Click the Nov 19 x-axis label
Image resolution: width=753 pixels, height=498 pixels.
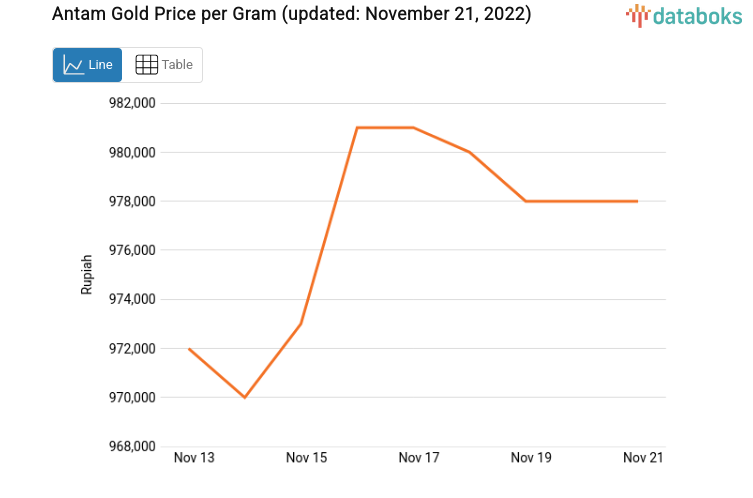click(531, 458)
